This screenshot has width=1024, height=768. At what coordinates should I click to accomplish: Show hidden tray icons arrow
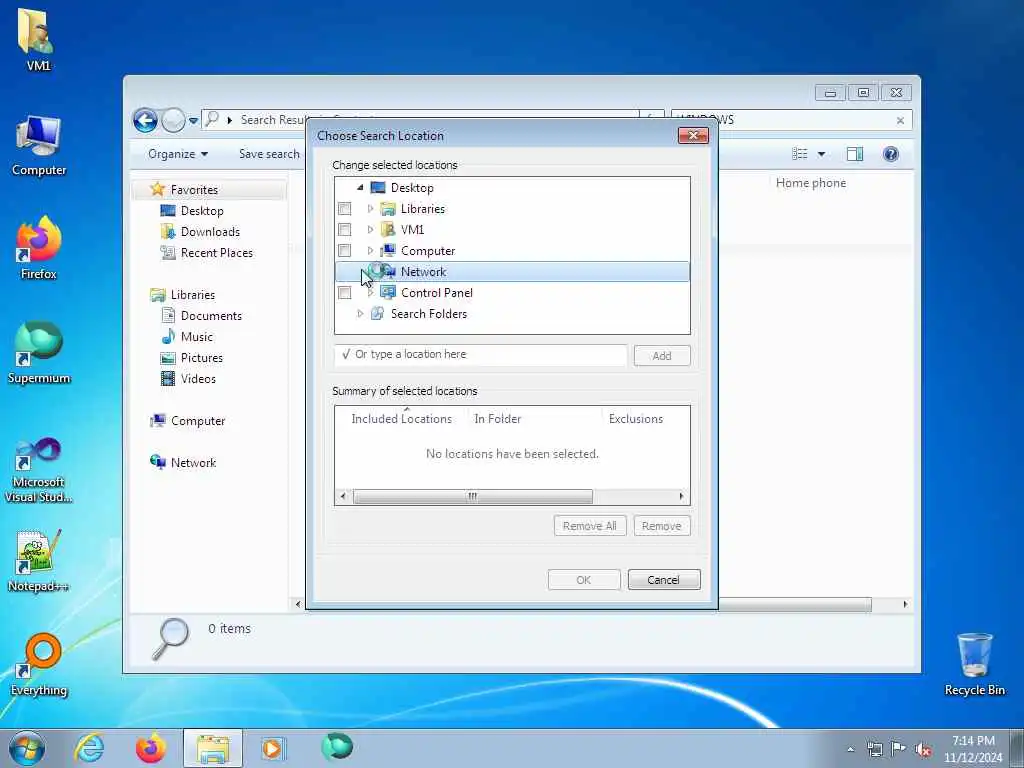pyautogui.click(x=850, y=749)
